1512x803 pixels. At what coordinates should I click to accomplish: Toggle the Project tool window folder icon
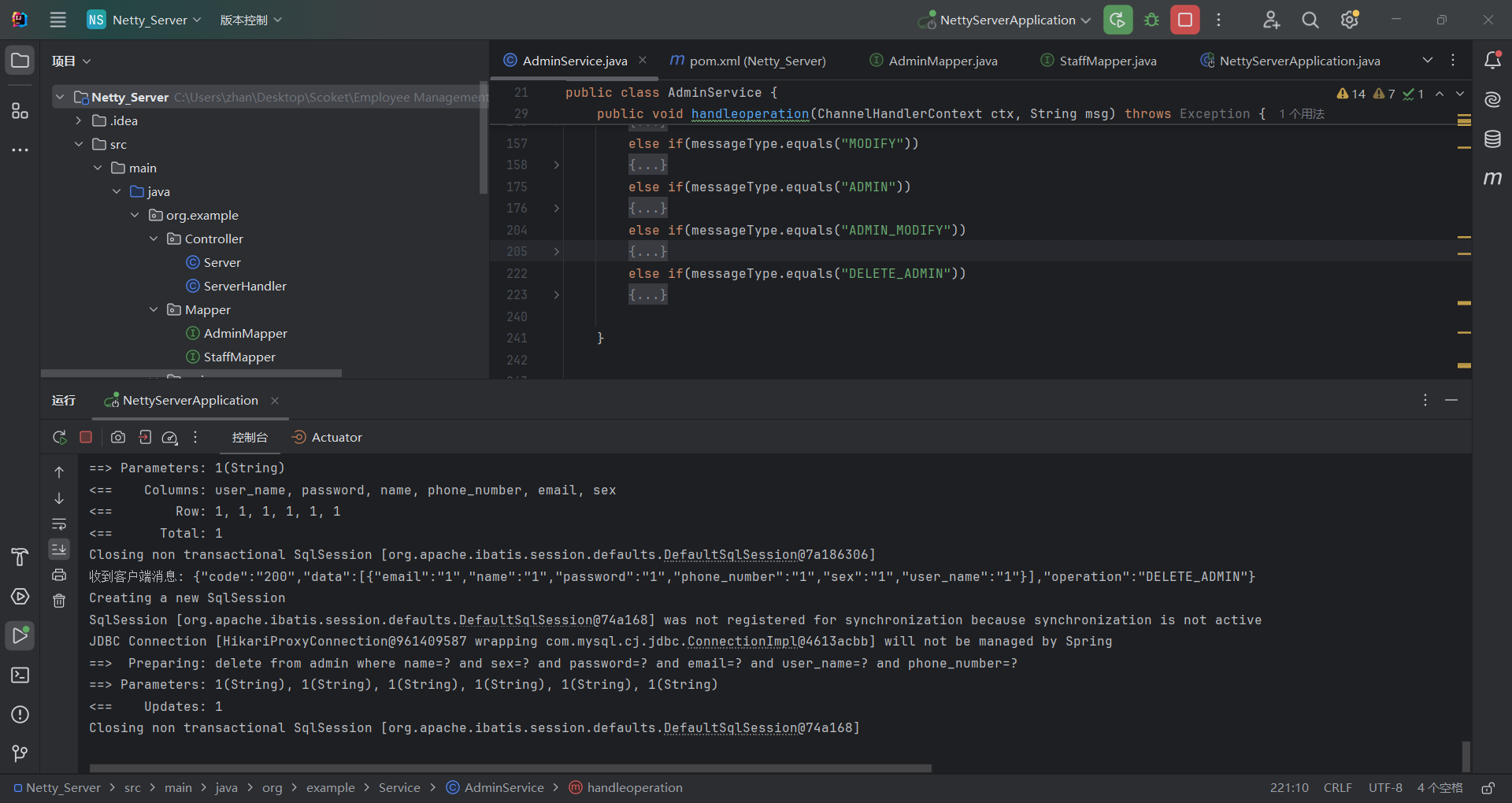[x=20, y=61]
